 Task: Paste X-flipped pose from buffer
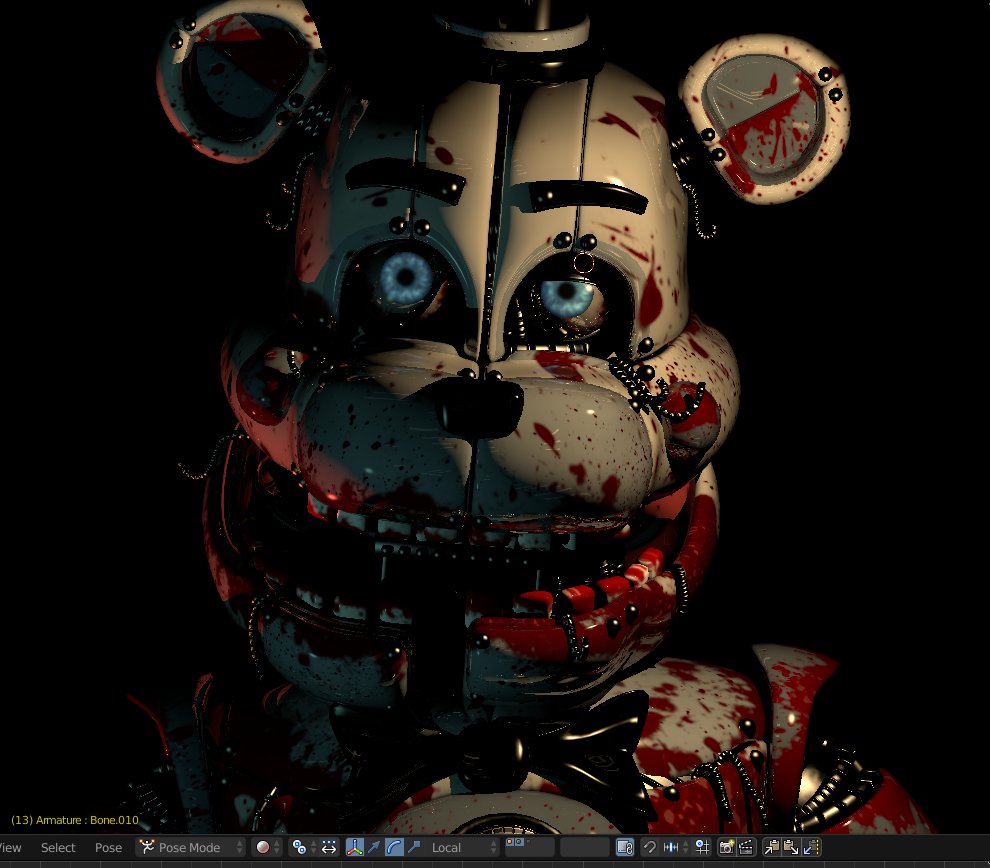(811, 847)
